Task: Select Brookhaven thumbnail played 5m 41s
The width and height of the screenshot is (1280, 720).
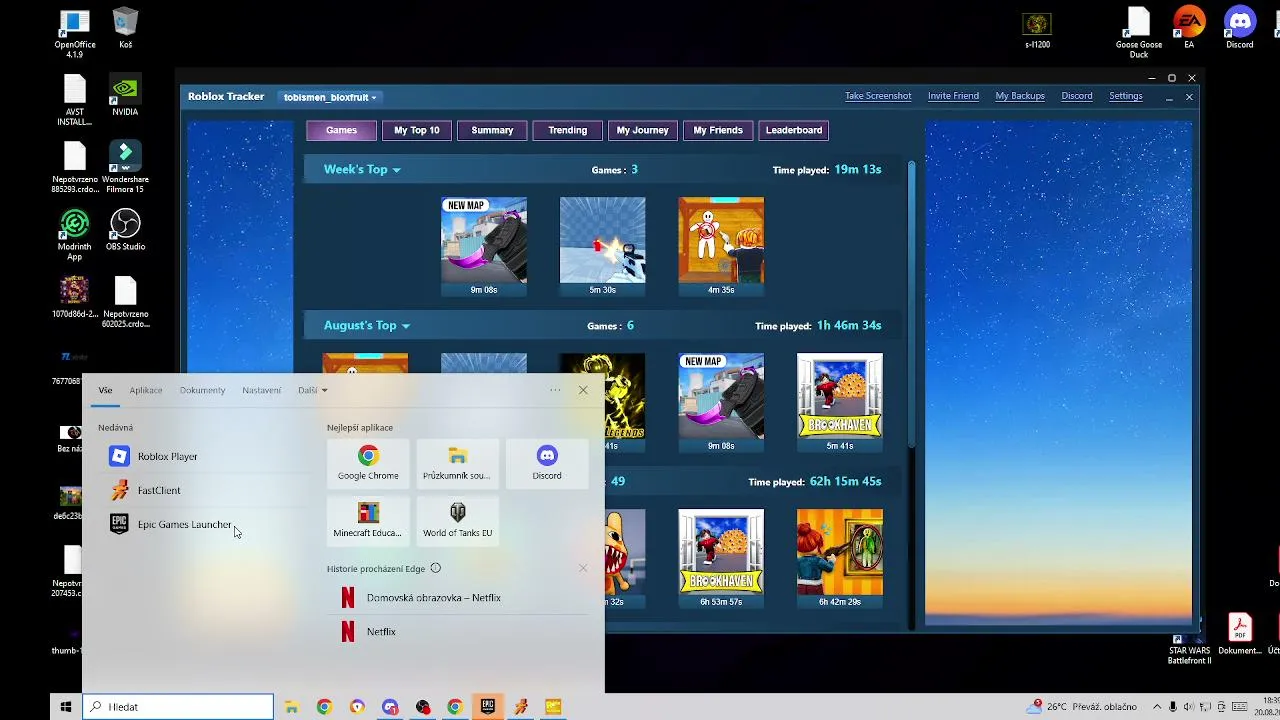Action: [840, 402]
